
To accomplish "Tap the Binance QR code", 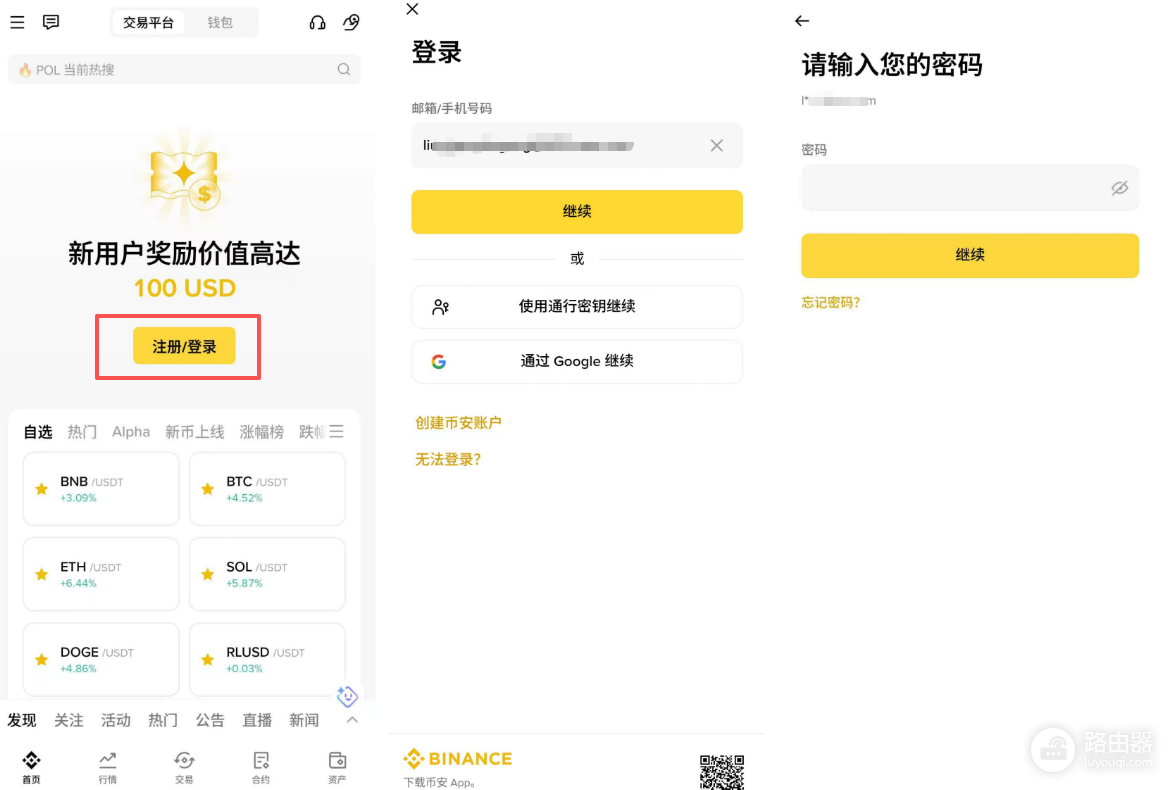I will [x=721, y=772].
